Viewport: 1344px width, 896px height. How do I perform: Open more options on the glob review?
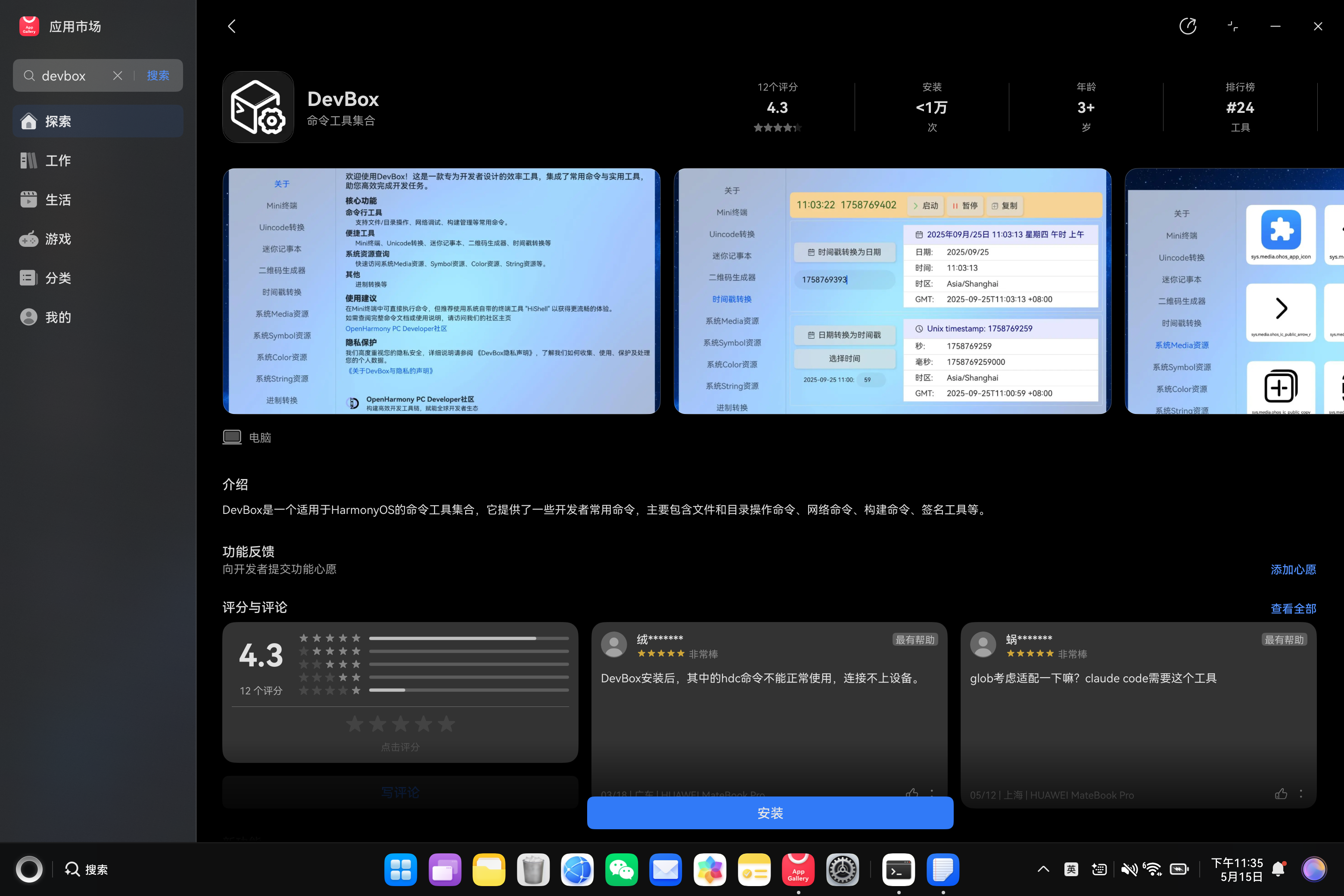1301,794
